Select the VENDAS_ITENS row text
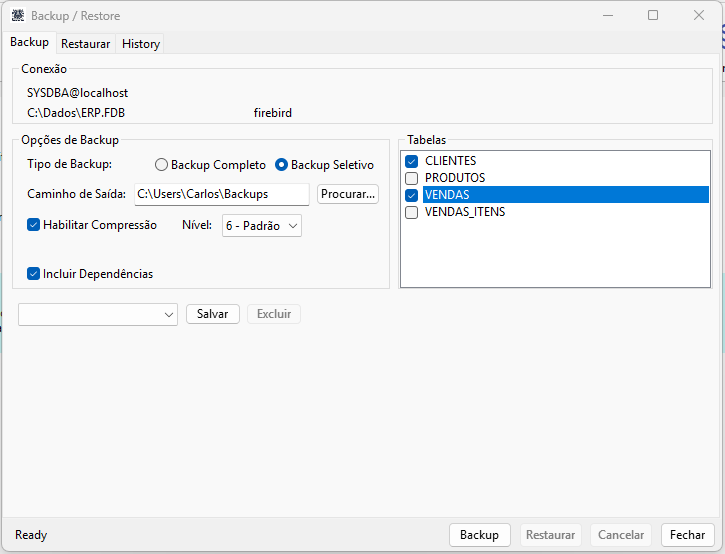 tap(465, 212)
